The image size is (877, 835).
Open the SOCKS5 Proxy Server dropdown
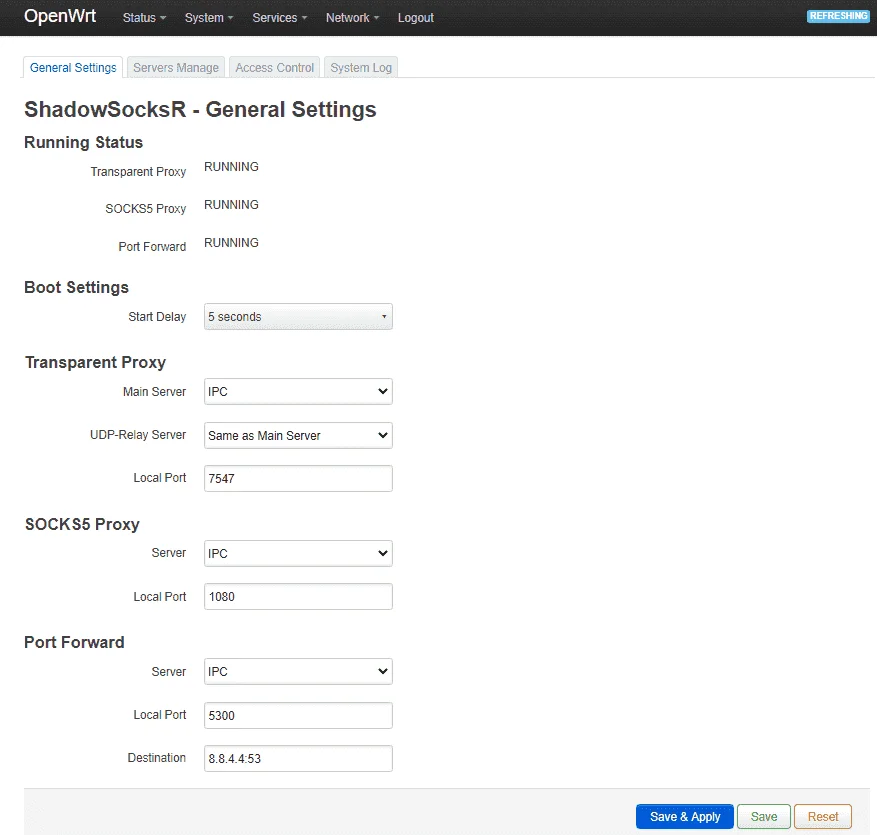298,553
